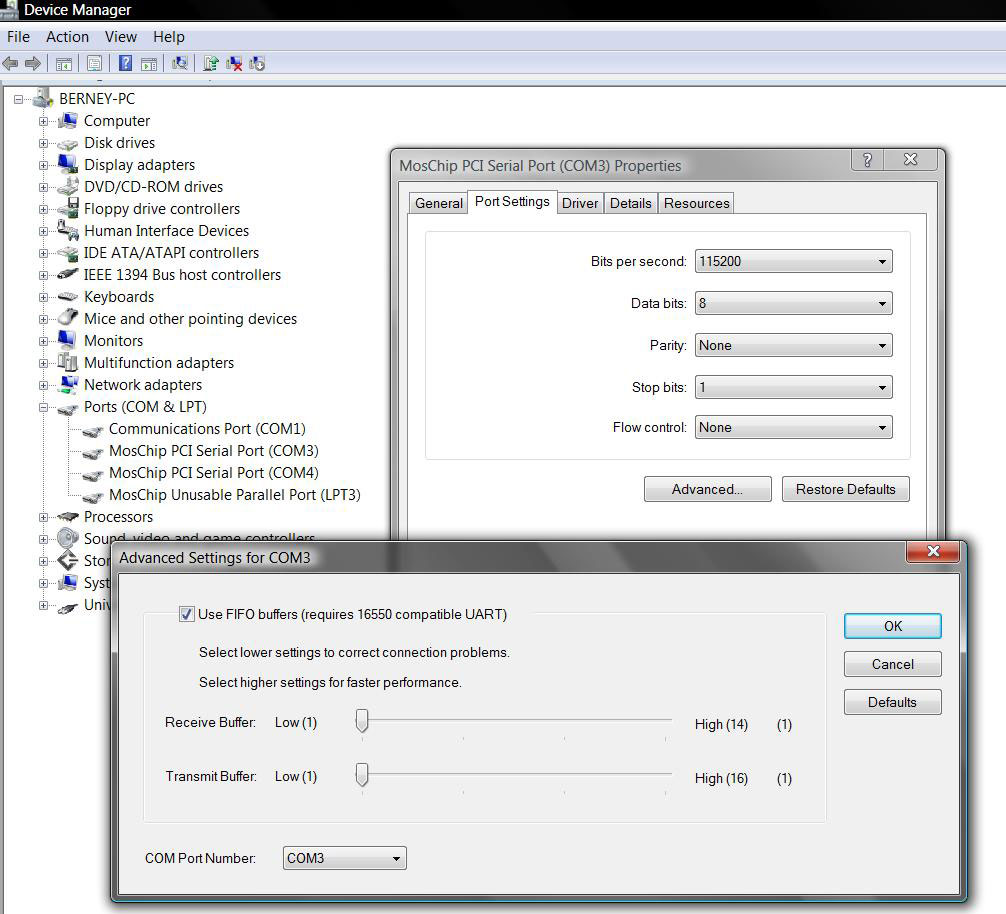Click the Disable device toolbar icon

(x=257, y=63)
